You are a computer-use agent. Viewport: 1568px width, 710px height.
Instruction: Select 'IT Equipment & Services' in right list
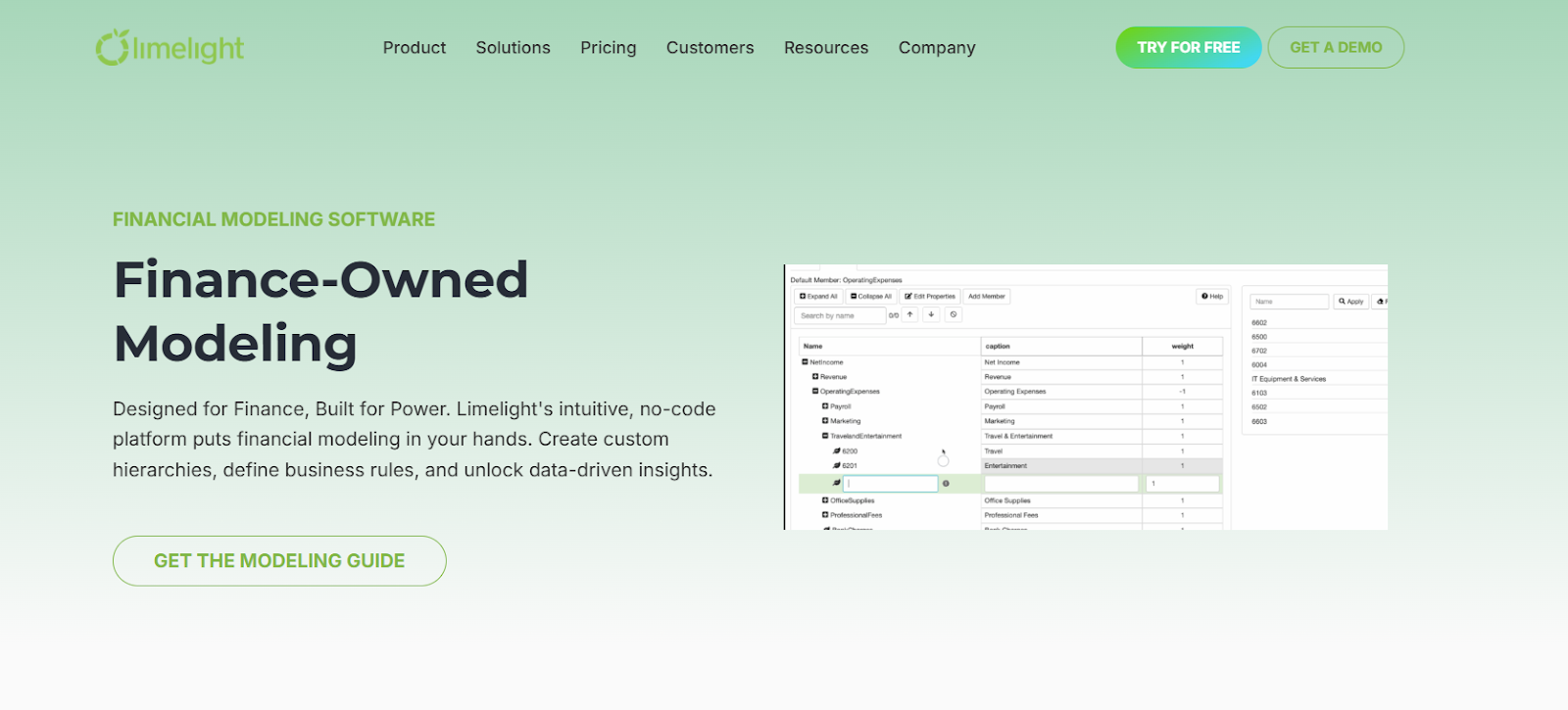(1289, 379)
